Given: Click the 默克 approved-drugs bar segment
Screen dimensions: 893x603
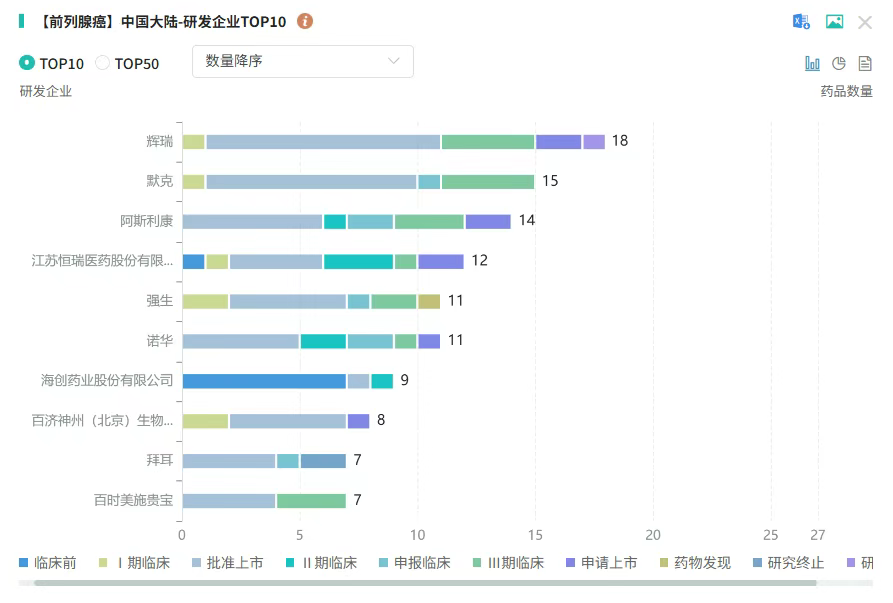Looking at the screenshot, I should coord(311,181).
